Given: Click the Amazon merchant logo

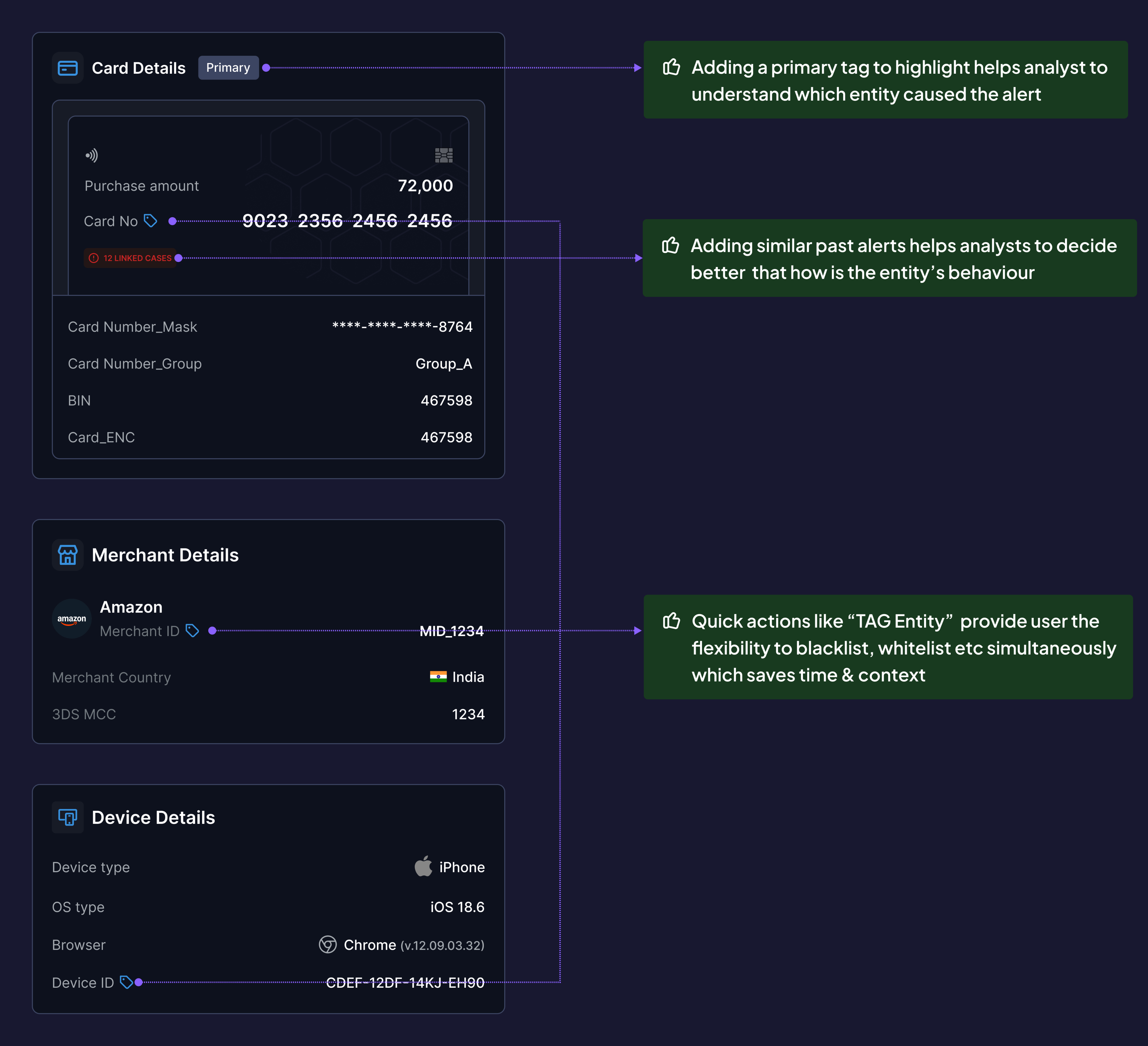Looking at the screenshot, I should coord(72,619).
